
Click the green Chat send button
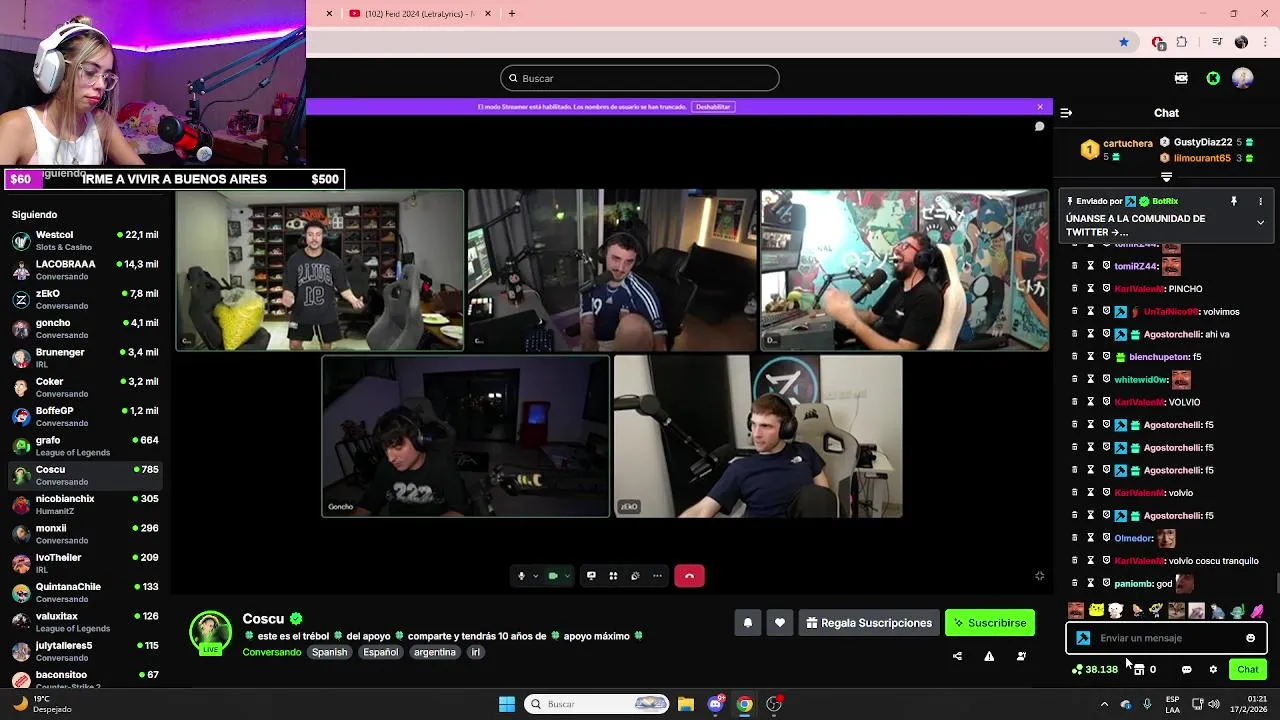pyautogui.click(x=1248, y=670)
